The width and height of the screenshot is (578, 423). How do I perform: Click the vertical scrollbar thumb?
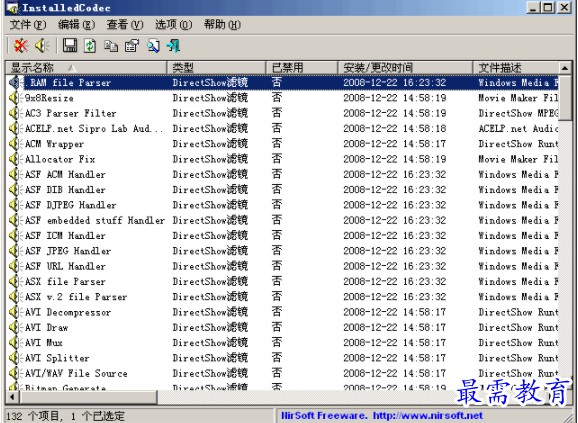565,98
